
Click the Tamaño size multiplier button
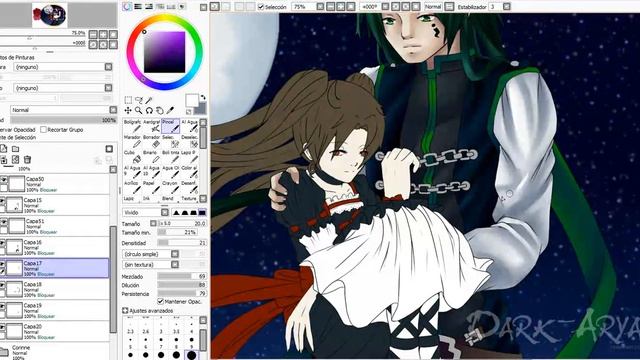(153, 223)
